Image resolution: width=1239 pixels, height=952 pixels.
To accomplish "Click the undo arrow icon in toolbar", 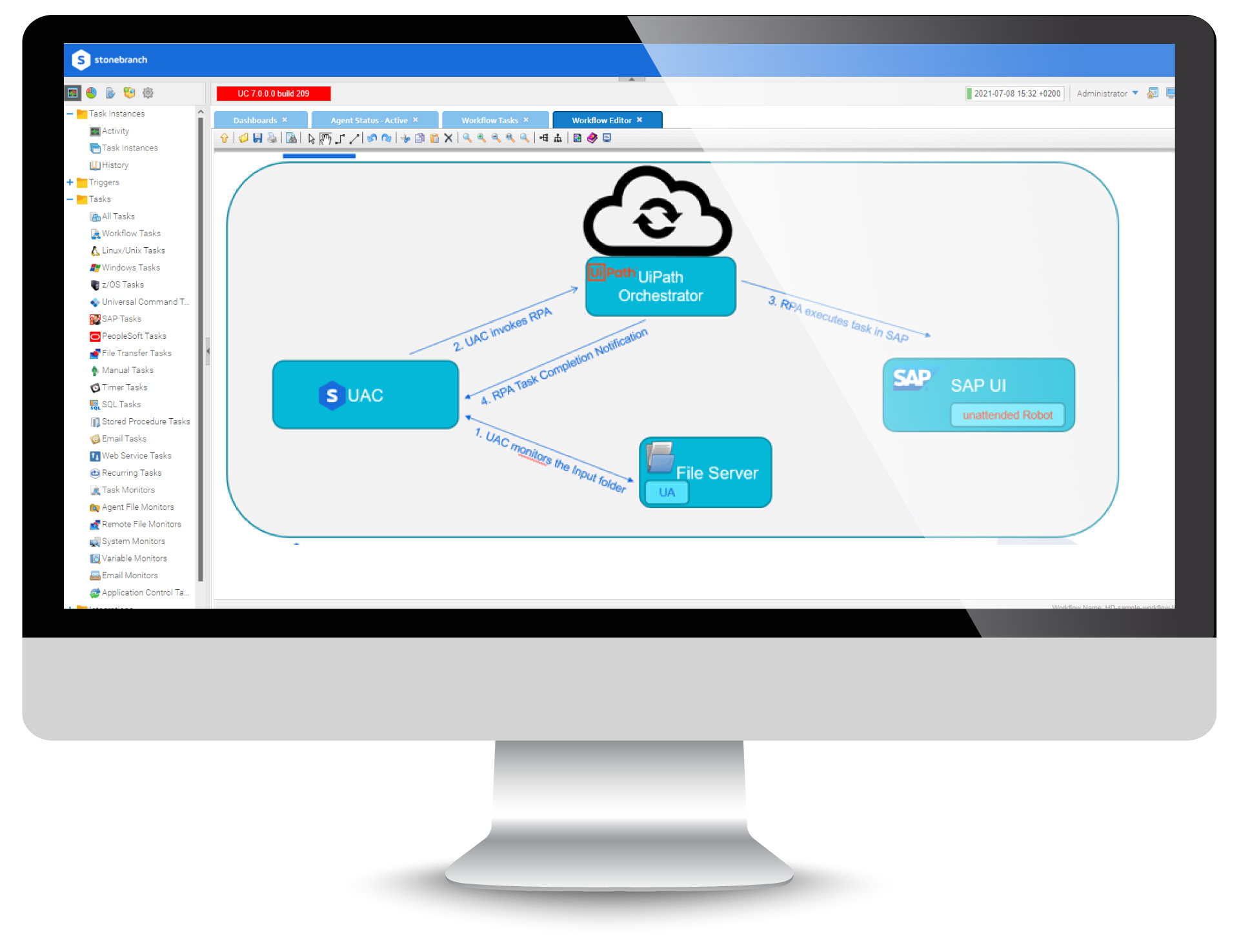I will point(372,139).
